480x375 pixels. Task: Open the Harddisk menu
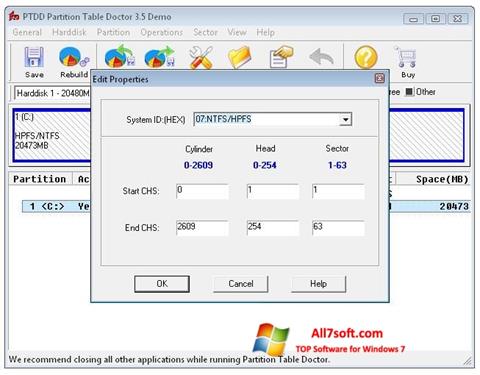click(x=69, y=32)
